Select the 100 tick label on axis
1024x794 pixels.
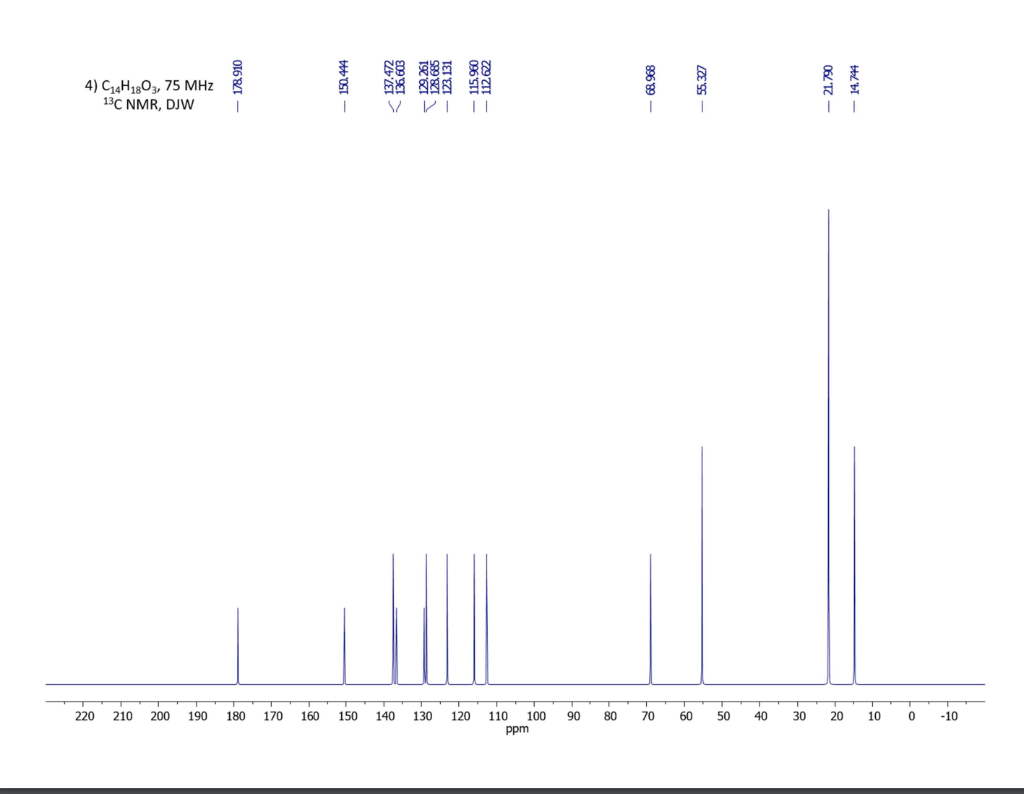point(537,716)
